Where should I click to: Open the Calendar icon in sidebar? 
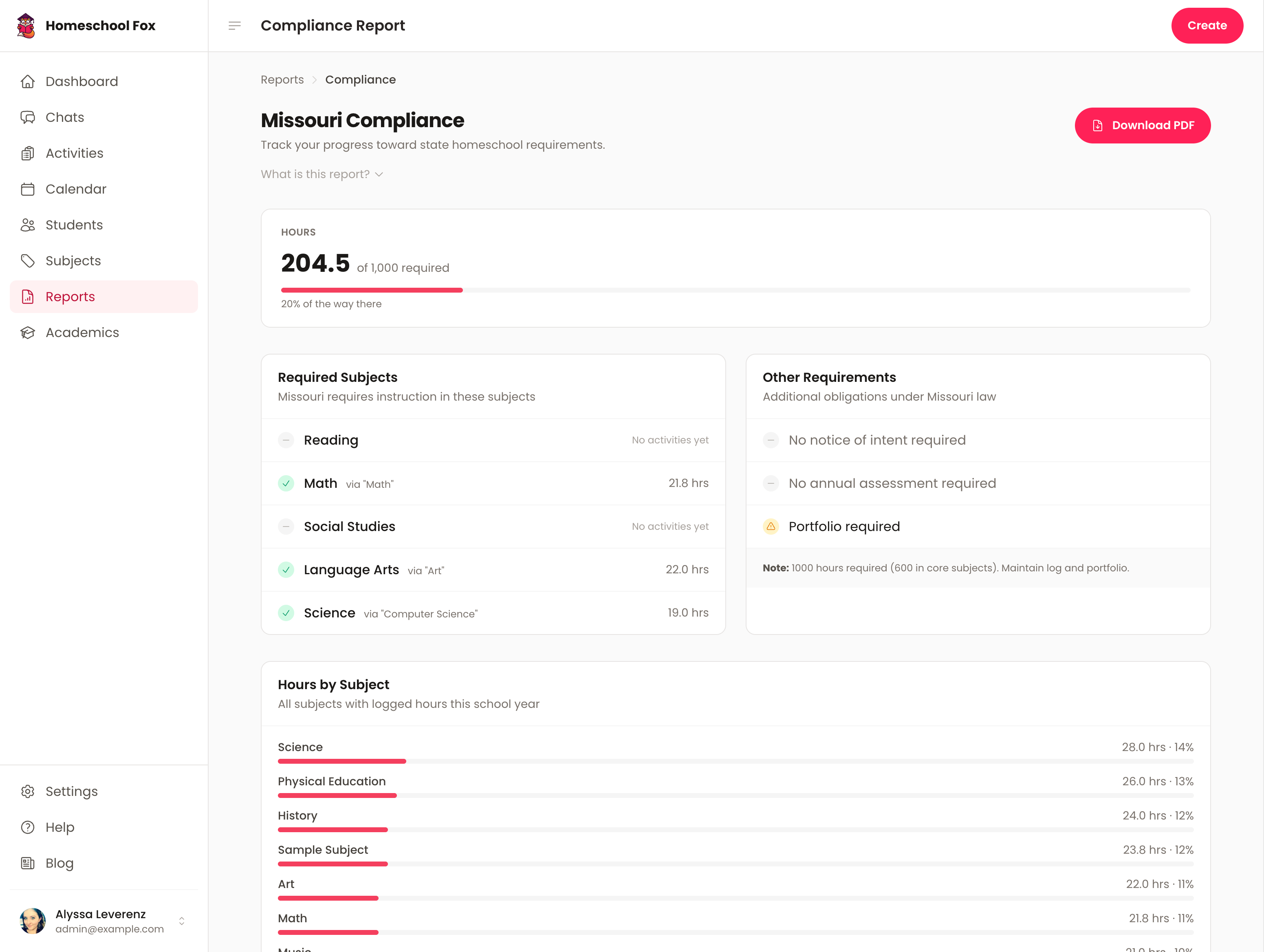coord(28,189)
